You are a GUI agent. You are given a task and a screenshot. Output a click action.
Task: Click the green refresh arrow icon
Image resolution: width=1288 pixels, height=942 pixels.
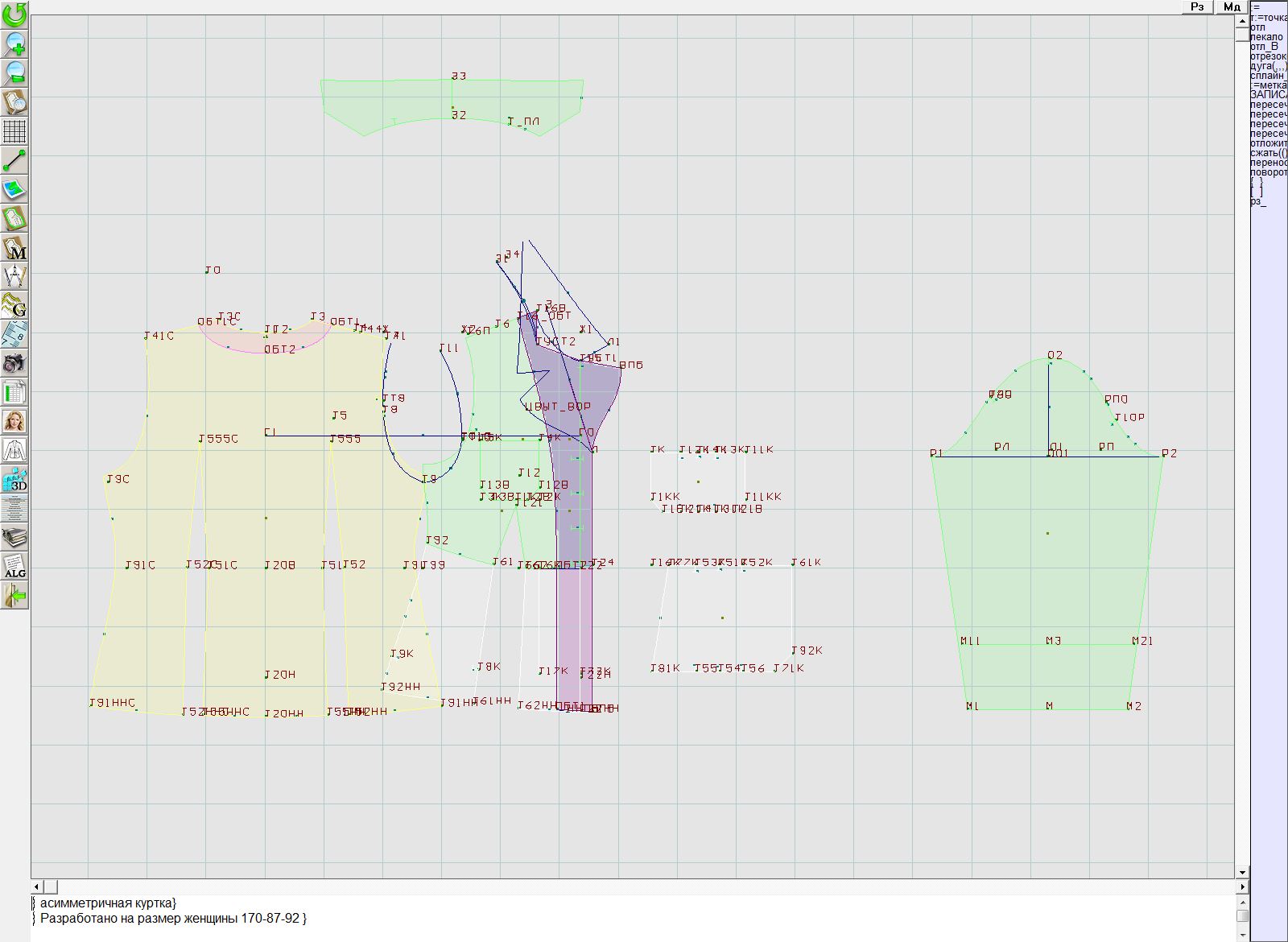[14, 14]
